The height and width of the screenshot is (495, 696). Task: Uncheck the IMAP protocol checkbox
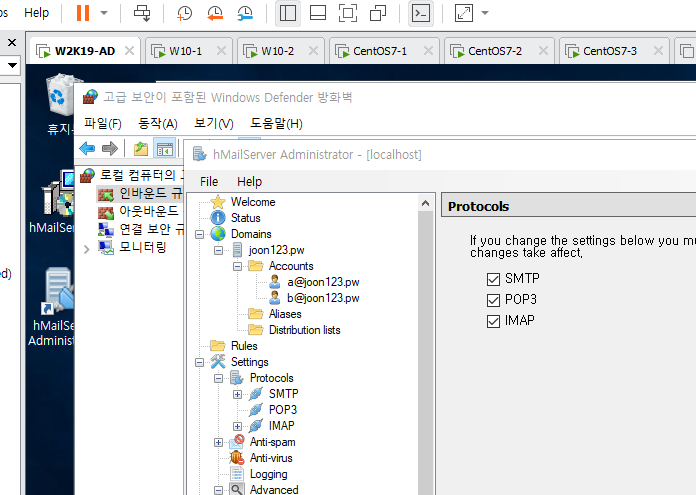click(493, 321)
